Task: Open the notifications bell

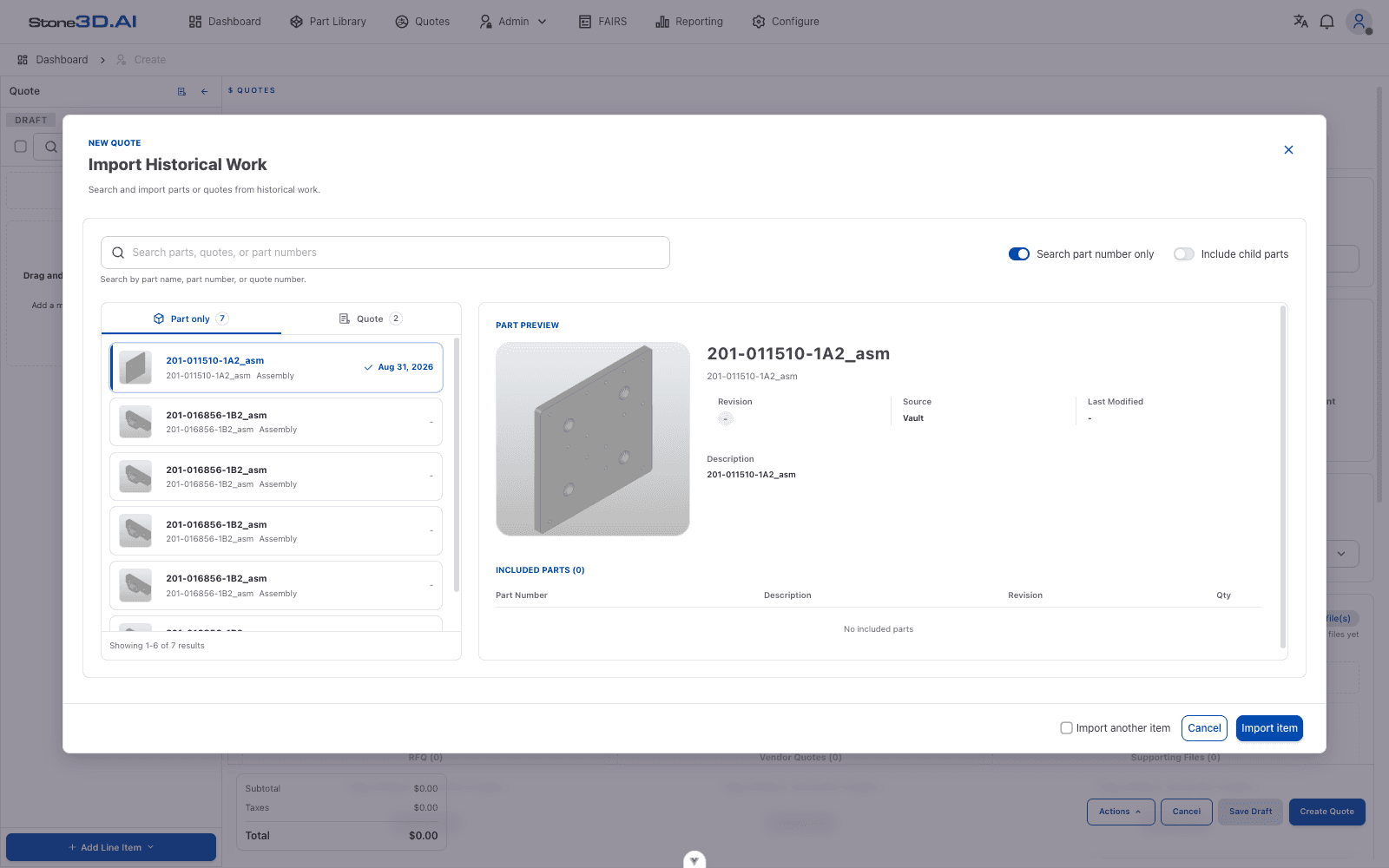Action: click(1326, 22)
